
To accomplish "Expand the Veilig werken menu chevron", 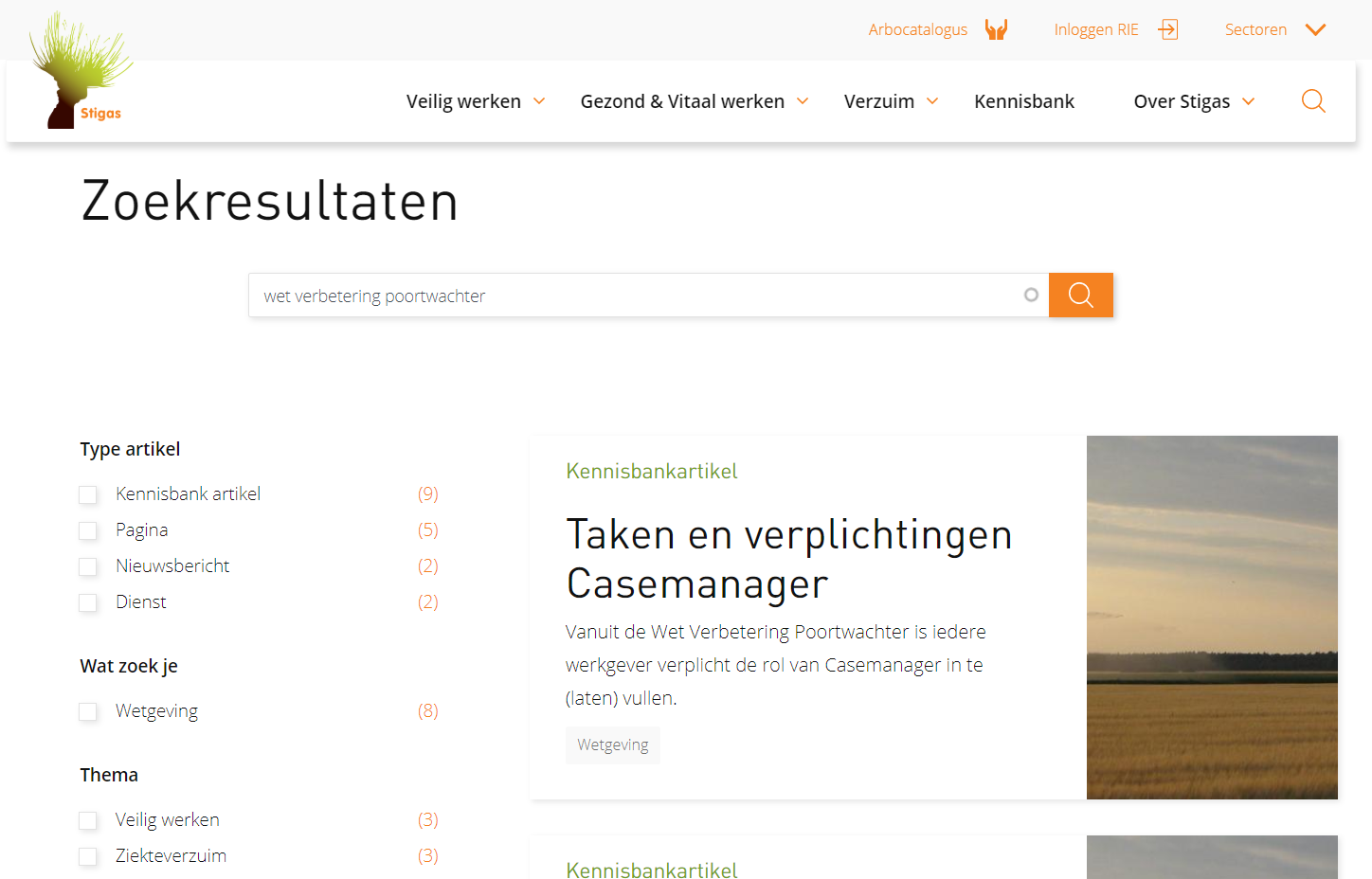I will (x=539, y=101).
